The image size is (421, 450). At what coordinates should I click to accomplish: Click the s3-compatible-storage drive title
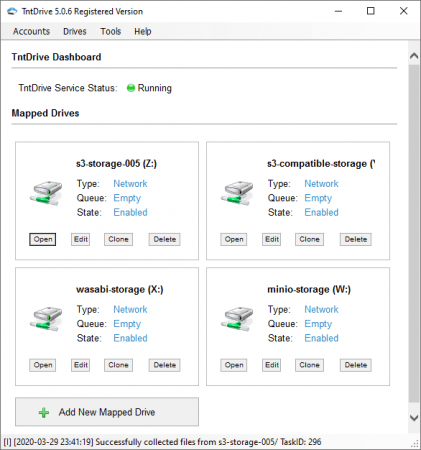pyautogui.click(x=321, y=164)
